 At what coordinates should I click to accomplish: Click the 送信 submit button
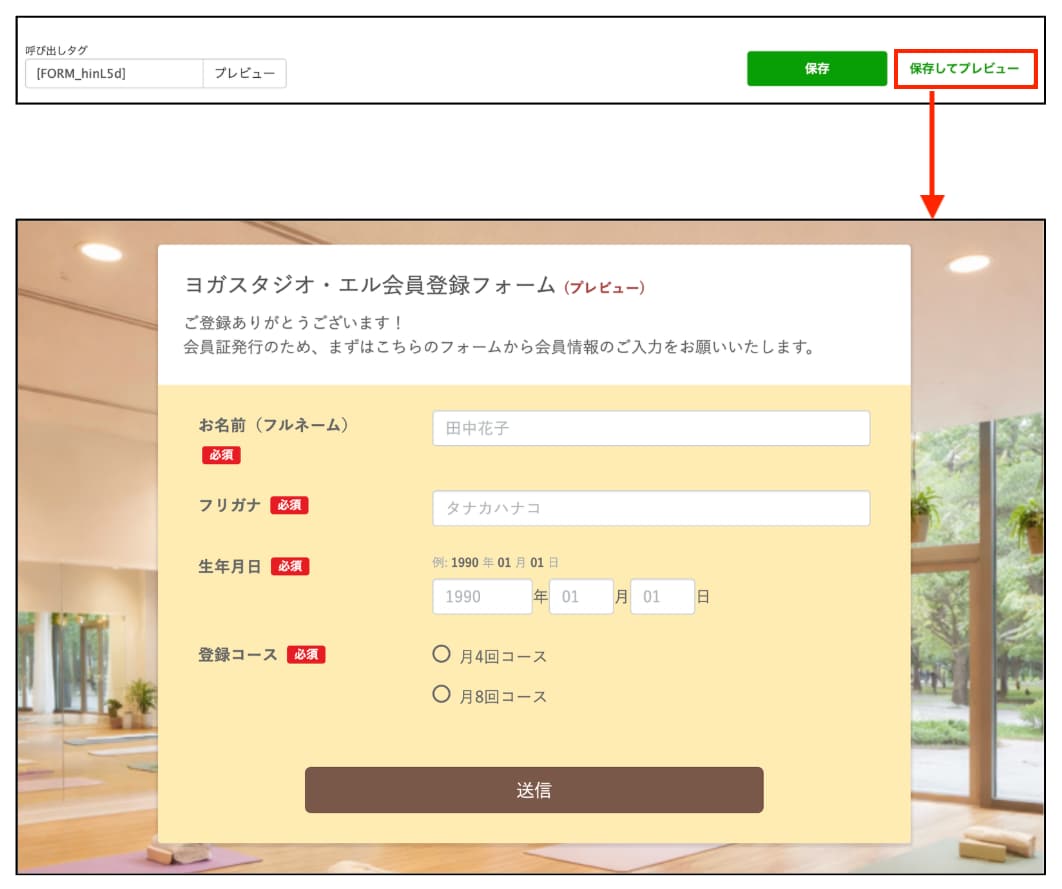(x=533, y=790)
